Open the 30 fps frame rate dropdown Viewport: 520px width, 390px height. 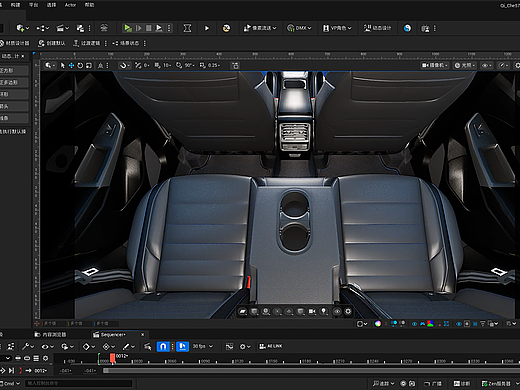click(x=203, y=346)
